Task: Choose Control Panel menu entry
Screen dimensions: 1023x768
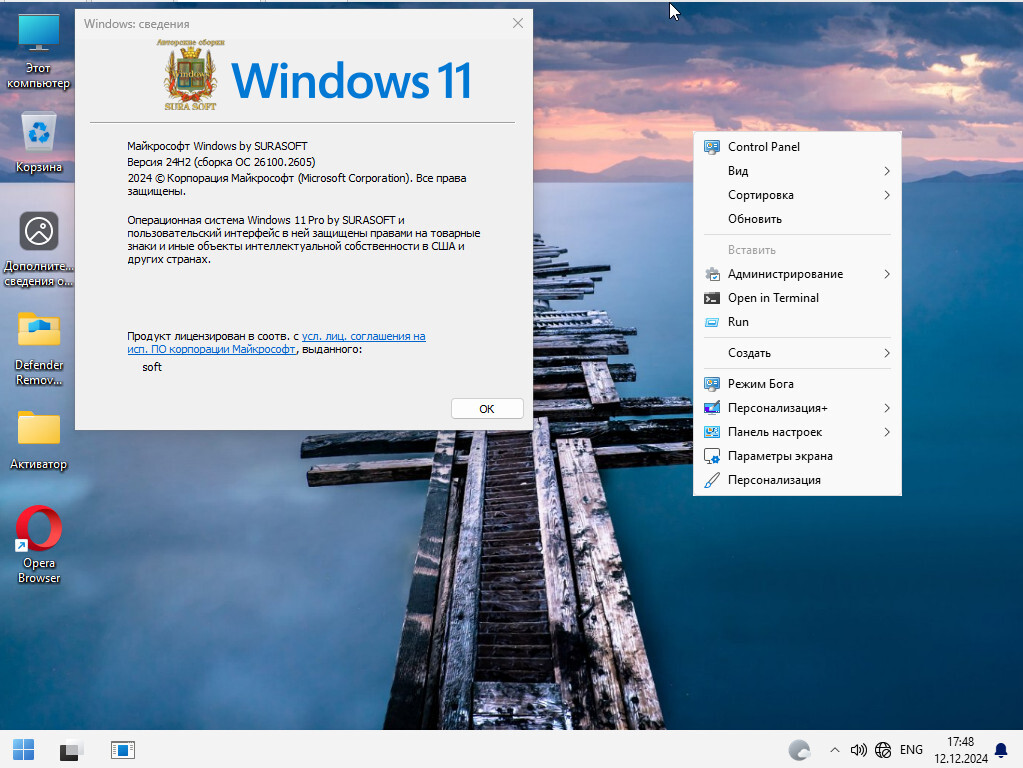Action: point(797,147)
